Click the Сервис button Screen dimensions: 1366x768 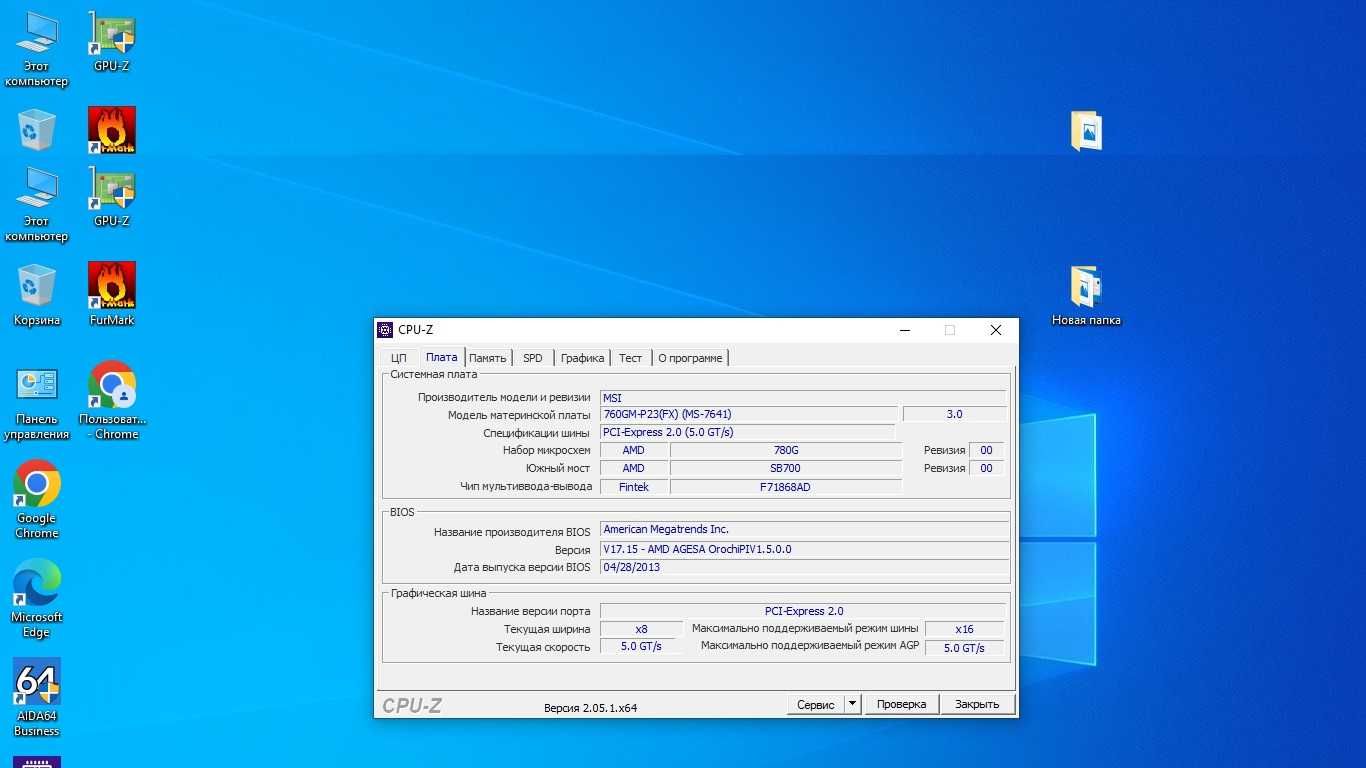tap(816, 704)
